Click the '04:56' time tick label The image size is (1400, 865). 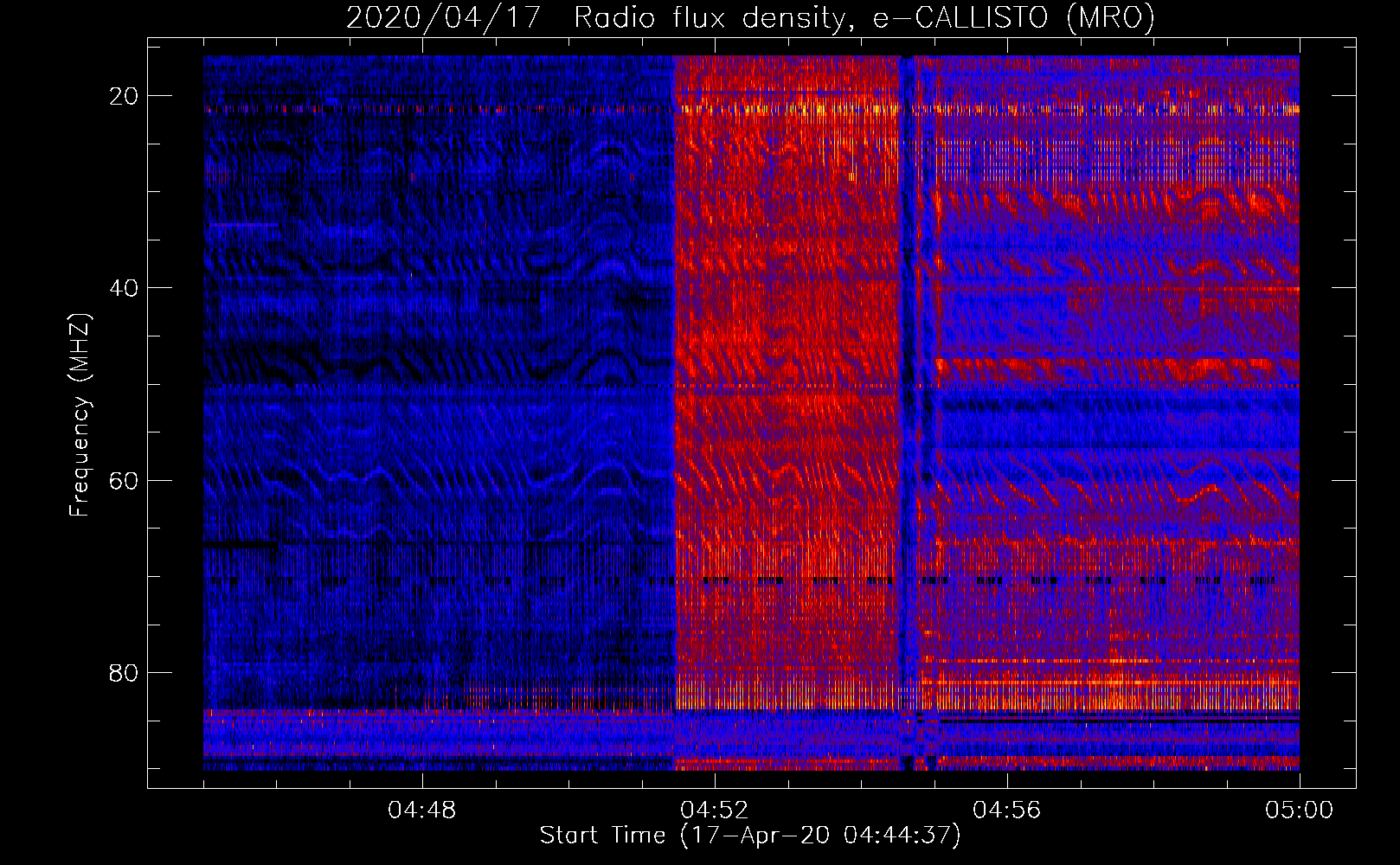click(x=1007, y=811)
